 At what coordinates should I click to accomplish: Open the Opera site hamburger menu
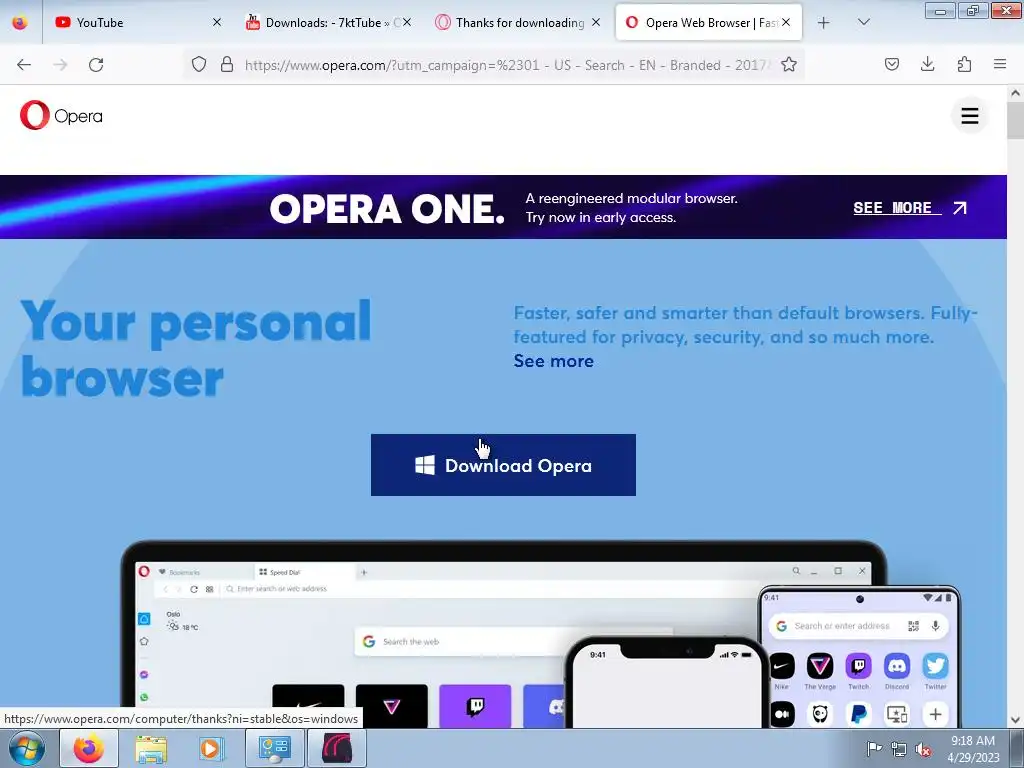point(970,116)
